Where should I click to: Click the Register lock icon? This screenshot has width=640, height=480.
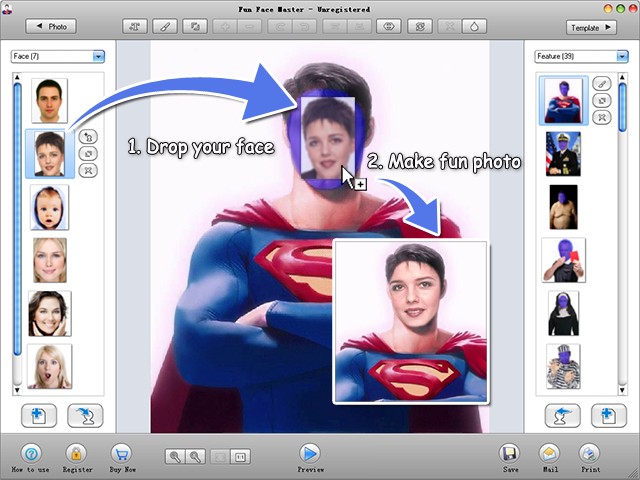click(x=77, y=453)
